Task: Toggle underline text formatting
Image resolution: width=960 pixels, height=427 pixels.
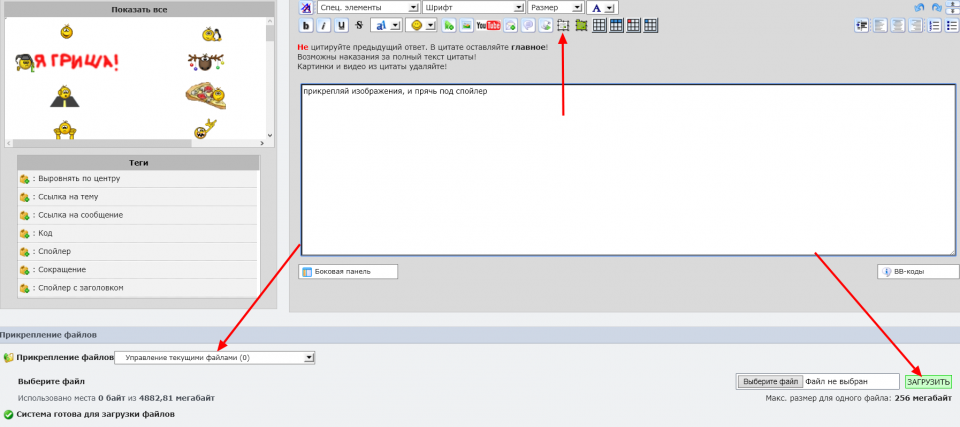Action: (x=341, y=26)
